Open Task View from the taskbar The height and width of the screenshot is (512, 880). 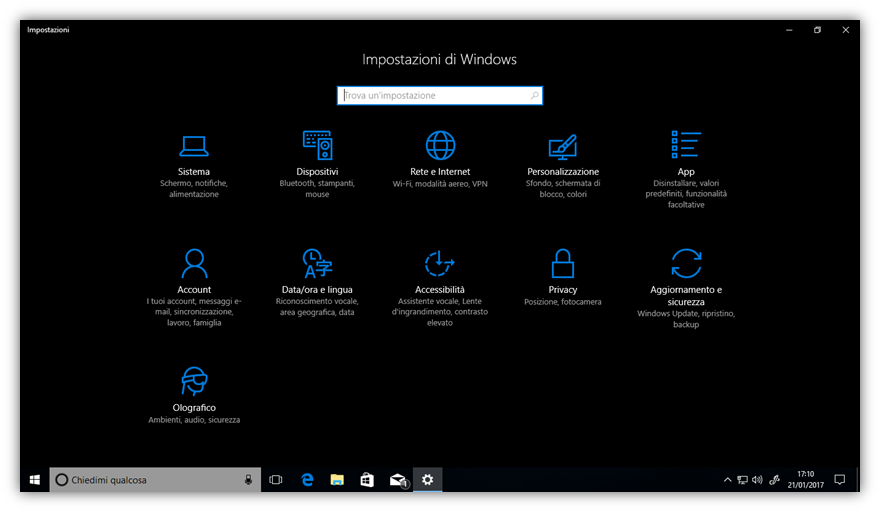277,480
